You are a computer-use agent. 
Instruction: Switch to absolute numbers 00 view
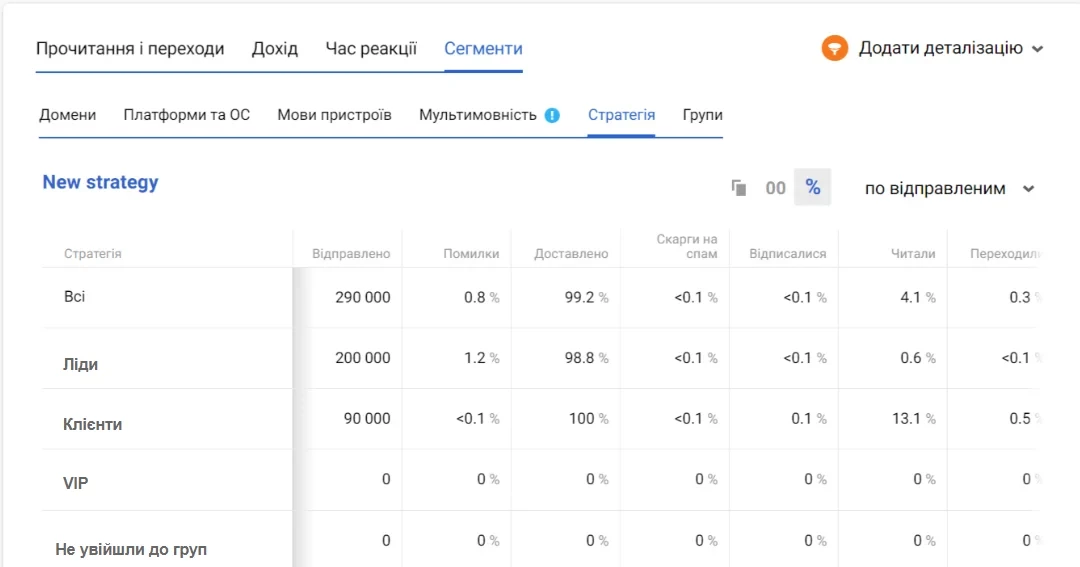pos(776,187)
